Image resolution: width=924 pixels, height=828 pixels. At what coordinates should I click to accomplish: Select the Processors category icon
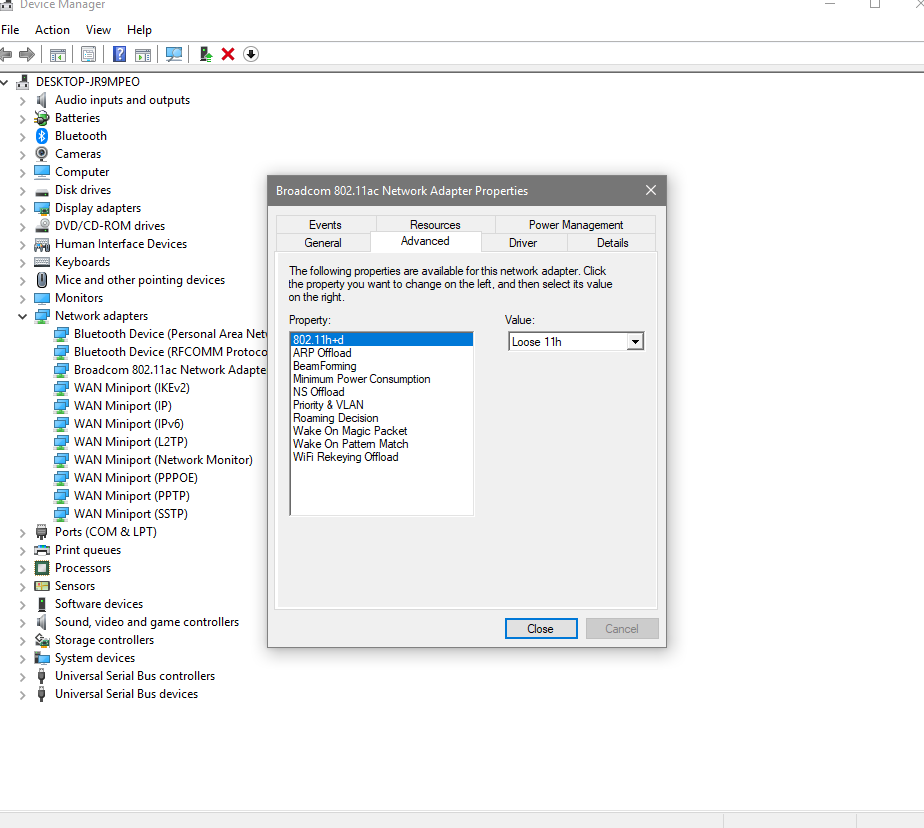[42, 568]
